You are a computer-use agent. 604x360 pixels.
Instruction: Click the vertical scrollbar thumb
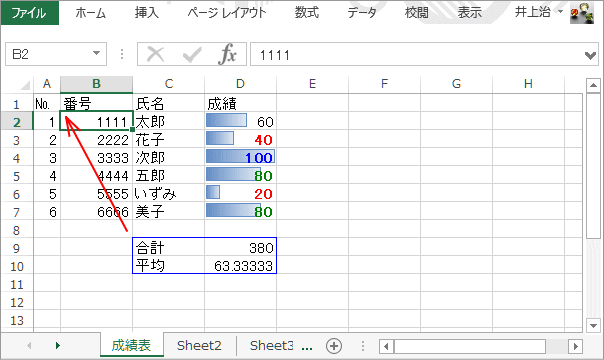pos(593,166)
